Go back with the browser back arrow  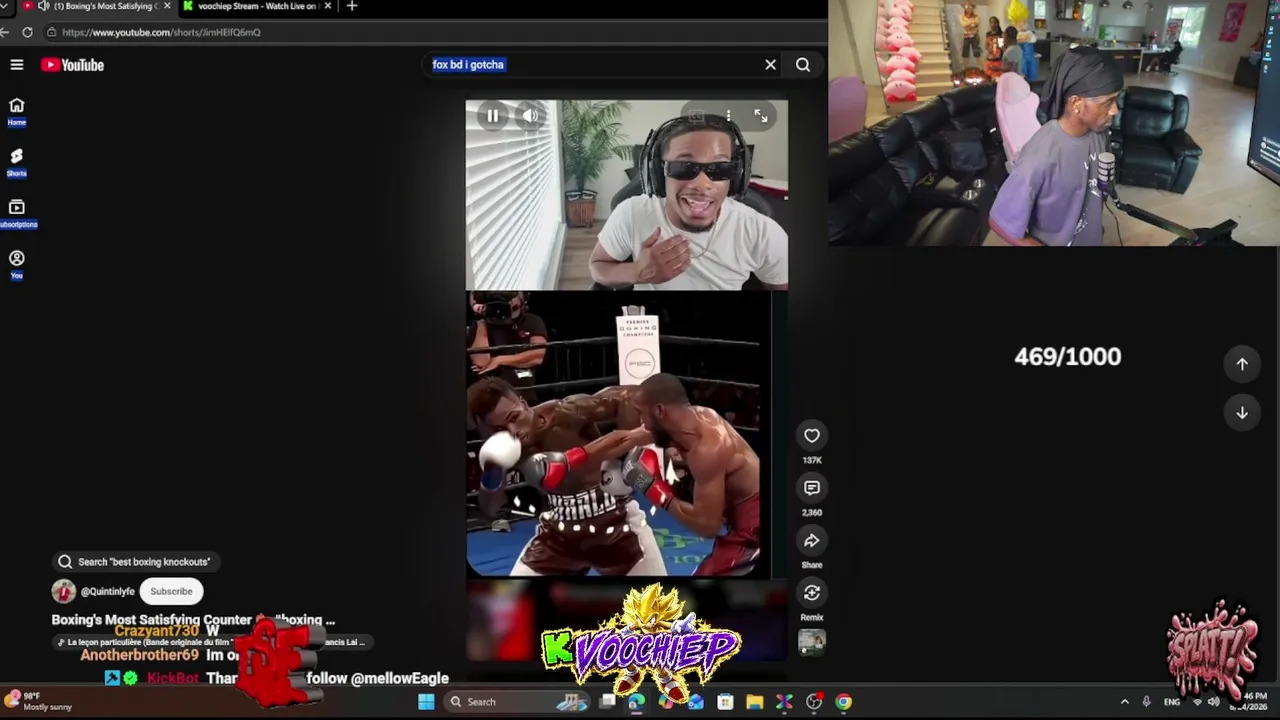5,32
